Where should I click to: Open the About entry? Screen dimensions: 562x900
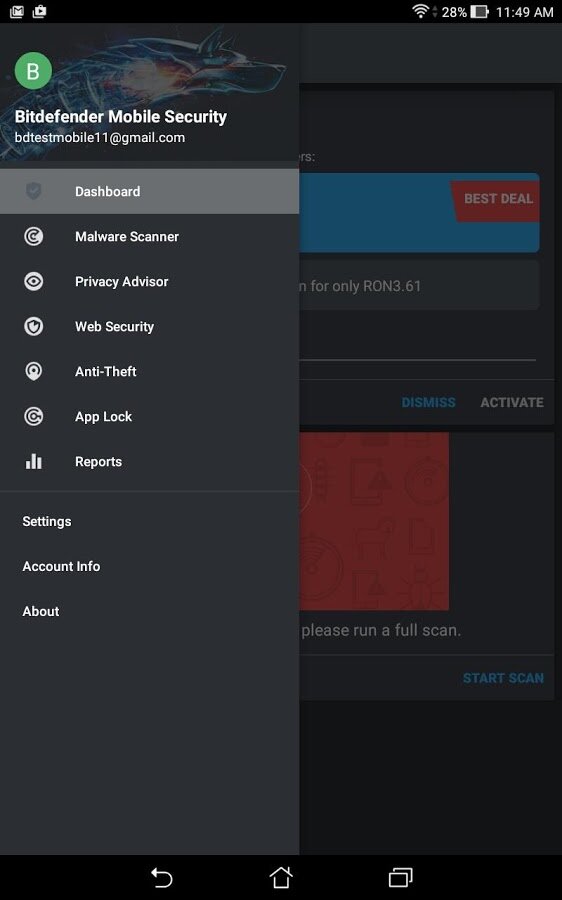[41, 611]
